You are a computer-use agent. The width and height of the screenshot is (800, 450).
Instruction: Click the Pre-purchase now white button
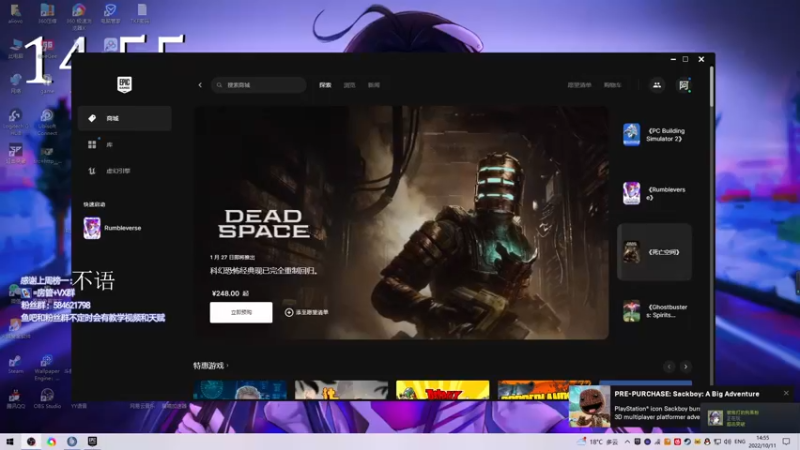click(241, 312)
